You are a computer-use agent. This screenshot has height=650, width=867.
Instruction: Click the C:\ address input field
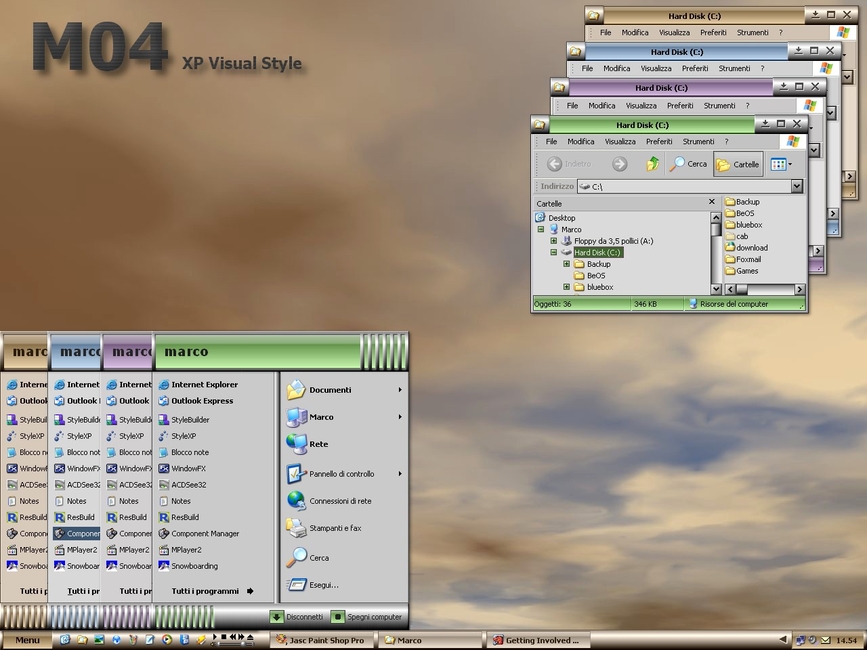pyautogui.click(x=685, y=186)
